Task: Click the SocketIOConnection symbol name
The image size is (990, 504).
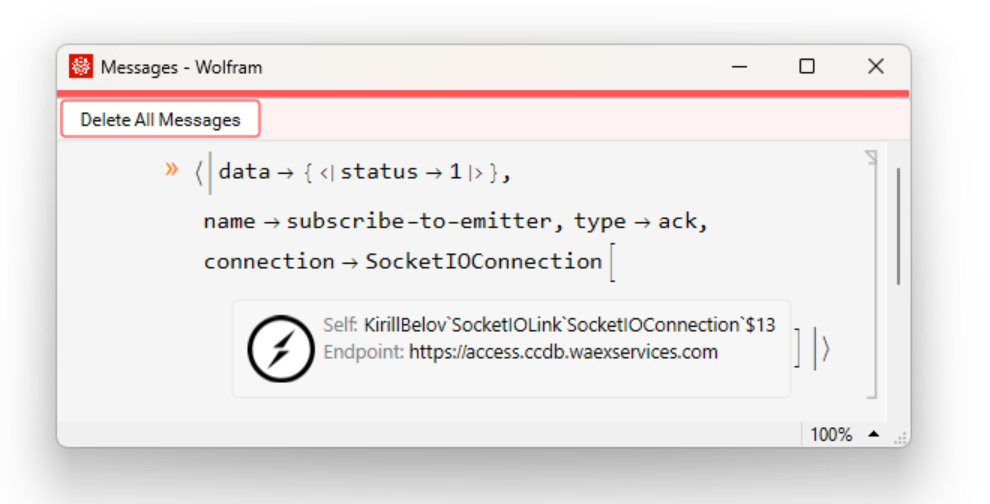Action: click(x=484, y=262)
